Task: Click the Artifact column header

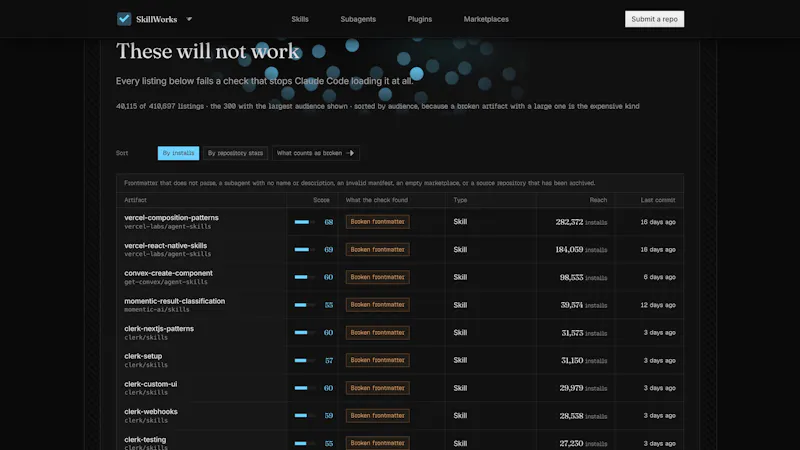Action: pos(135,200)
